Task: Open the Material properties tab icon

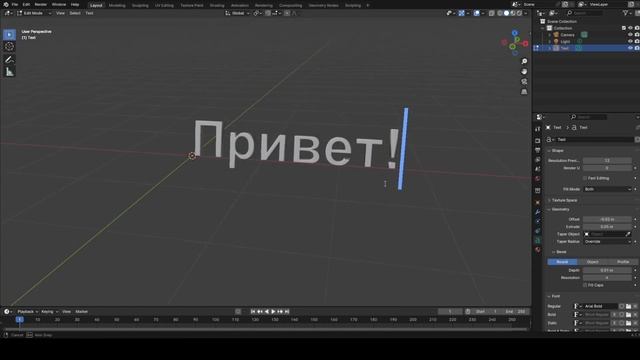Action: [x=538, y=250]
